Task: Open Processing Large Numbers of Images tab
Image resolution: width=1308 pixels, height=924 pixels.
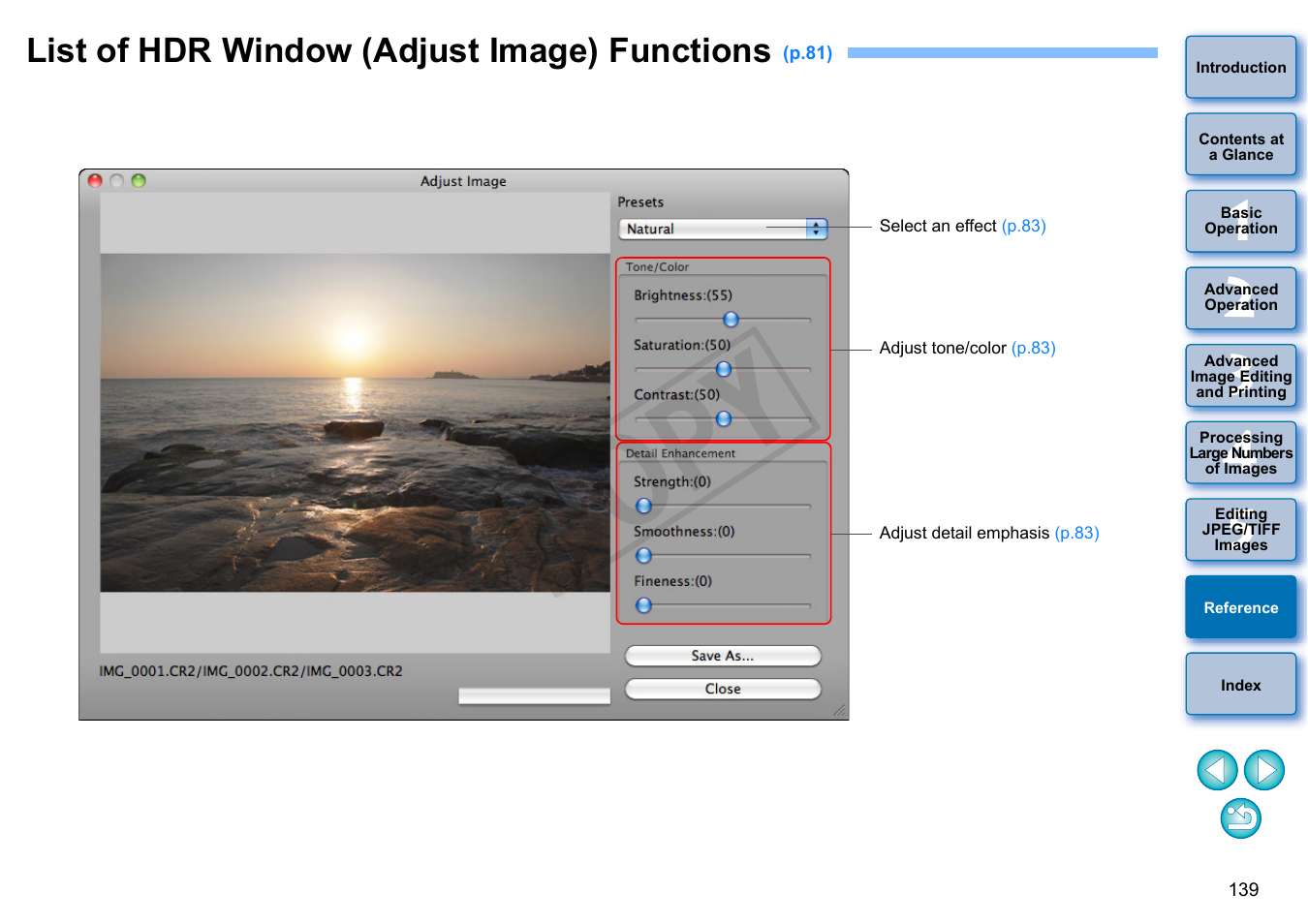Action: tap(1241, 452)
